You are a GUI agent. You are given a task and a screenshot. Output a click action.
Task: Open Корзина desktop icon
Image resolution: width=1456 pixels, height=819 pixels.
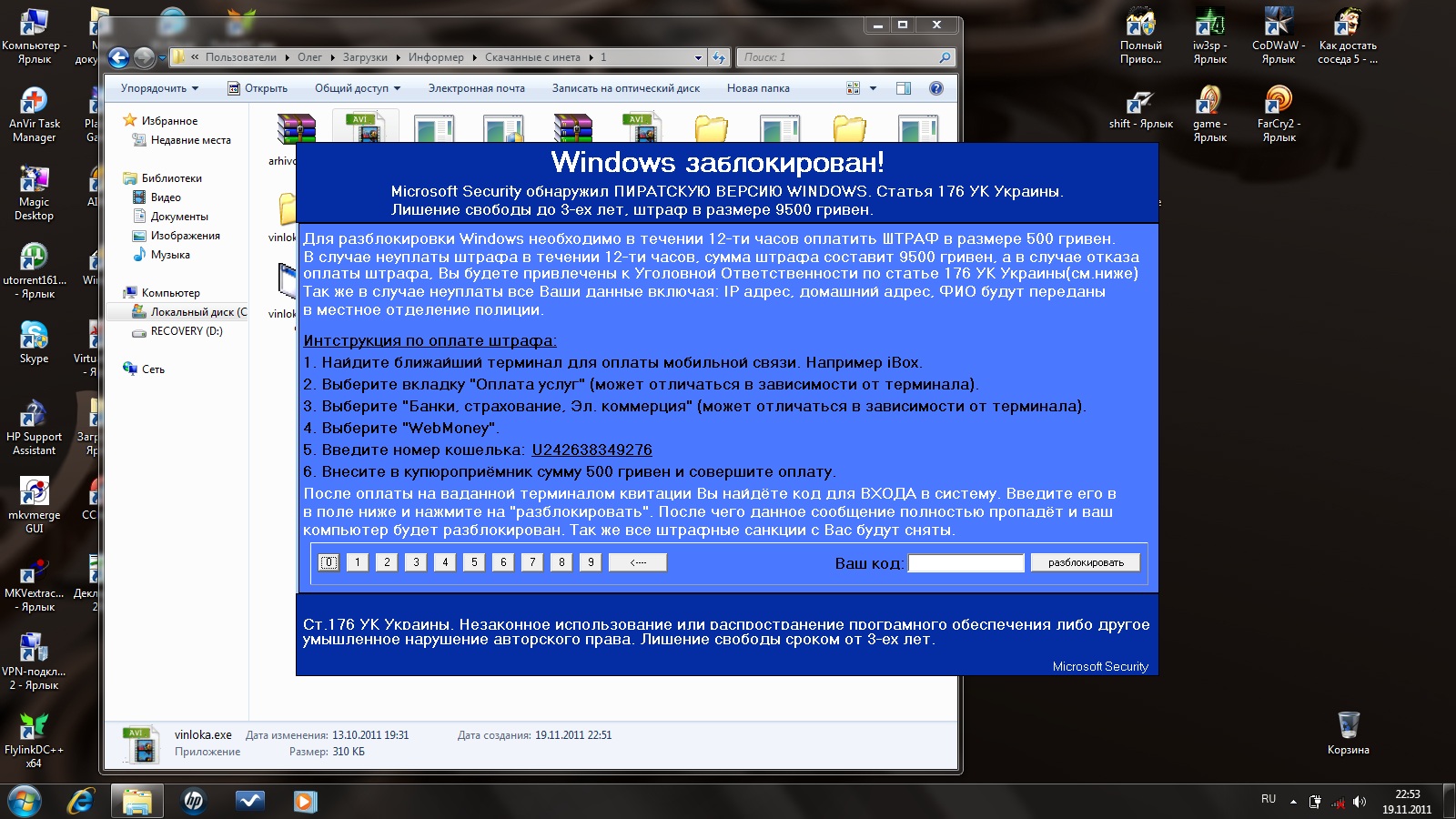click(x=1349, y=733)
